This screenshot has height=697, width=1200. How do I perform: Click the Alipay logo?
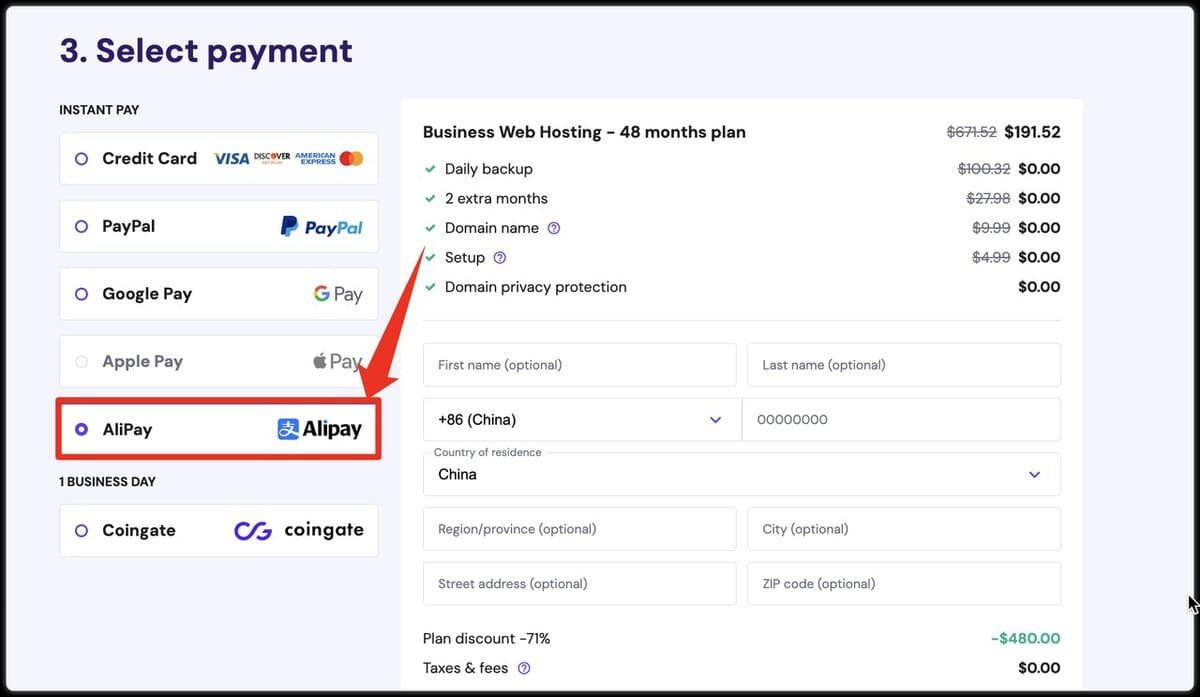coord(320,429)
